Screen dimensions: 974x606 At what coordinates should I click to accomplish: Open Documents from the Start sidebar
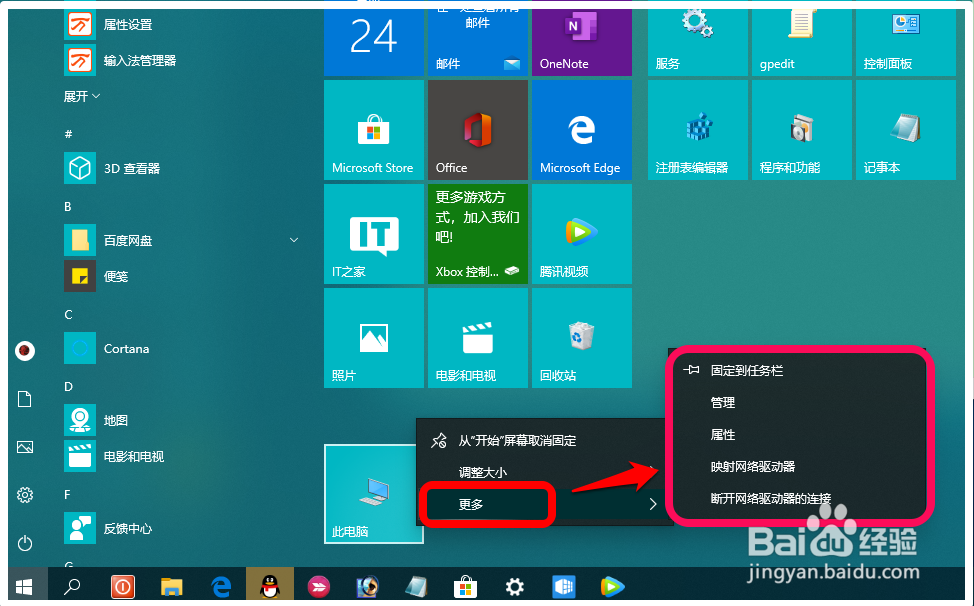click(25, 399)
